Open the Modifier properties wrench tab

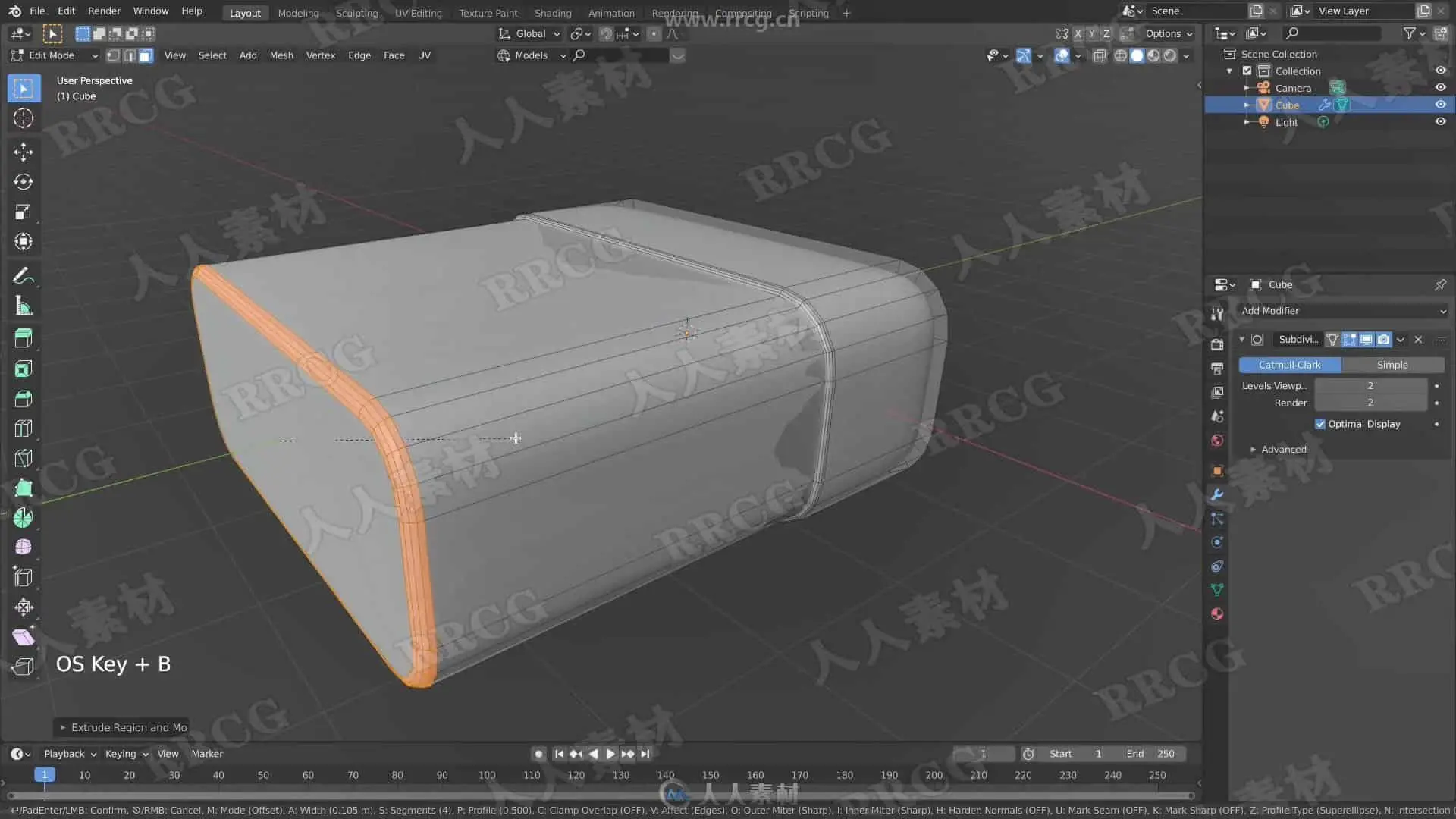(x=1217, y=495)
